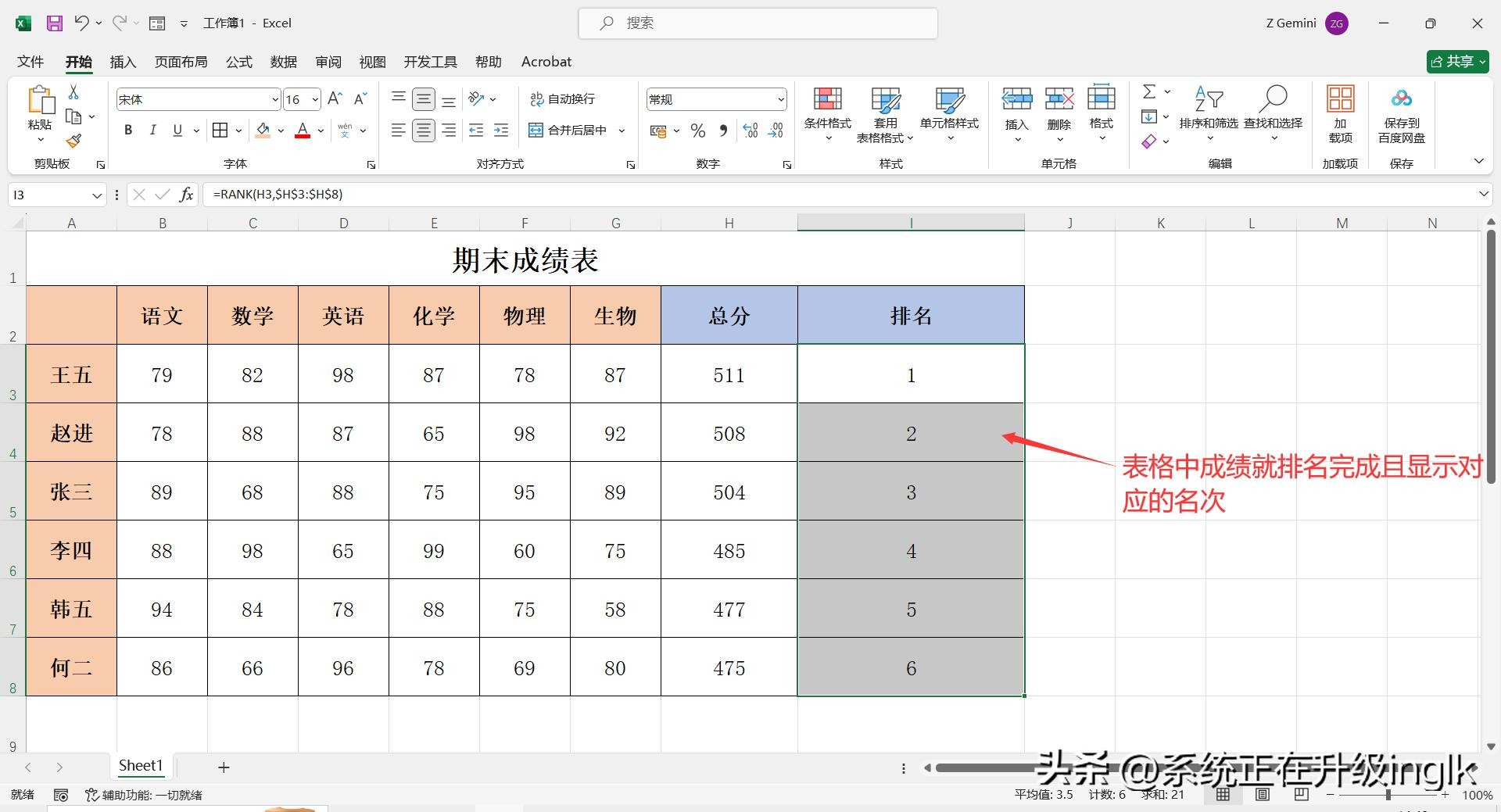
Task: Expand the number format dropdown (常规)
Action: pyautogui.click(x=780, y=100)
